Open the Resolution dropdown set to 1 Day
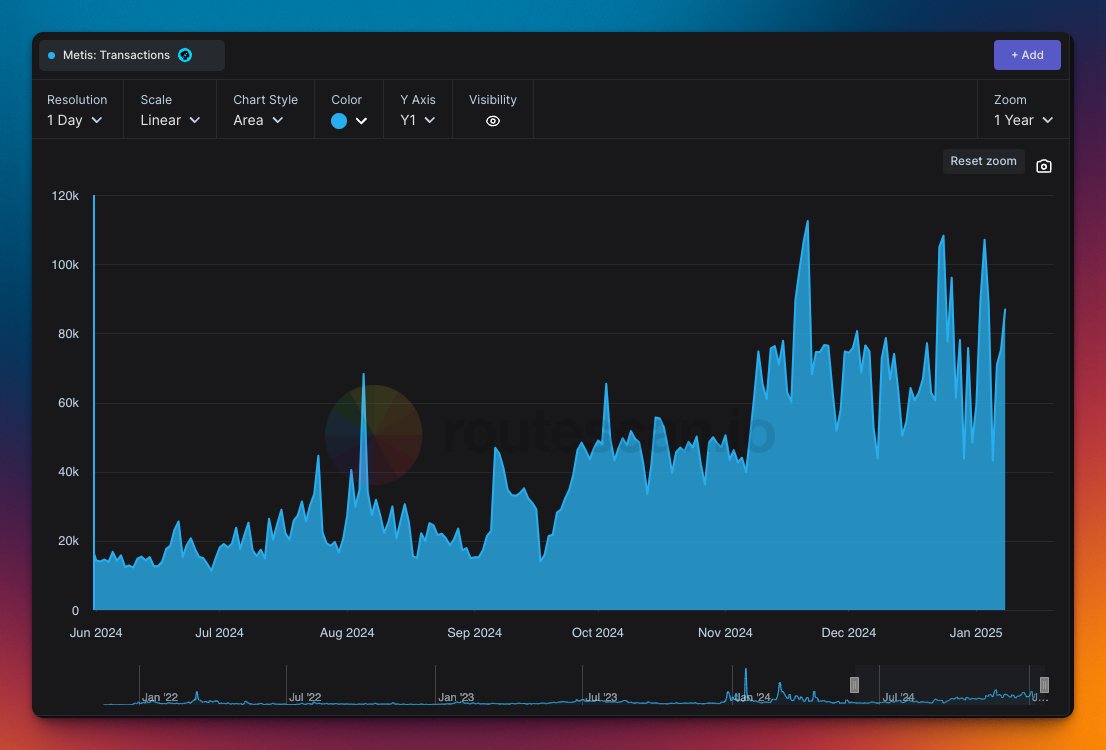This screenshot has height=750, width=1106. [x=77, y=119]
